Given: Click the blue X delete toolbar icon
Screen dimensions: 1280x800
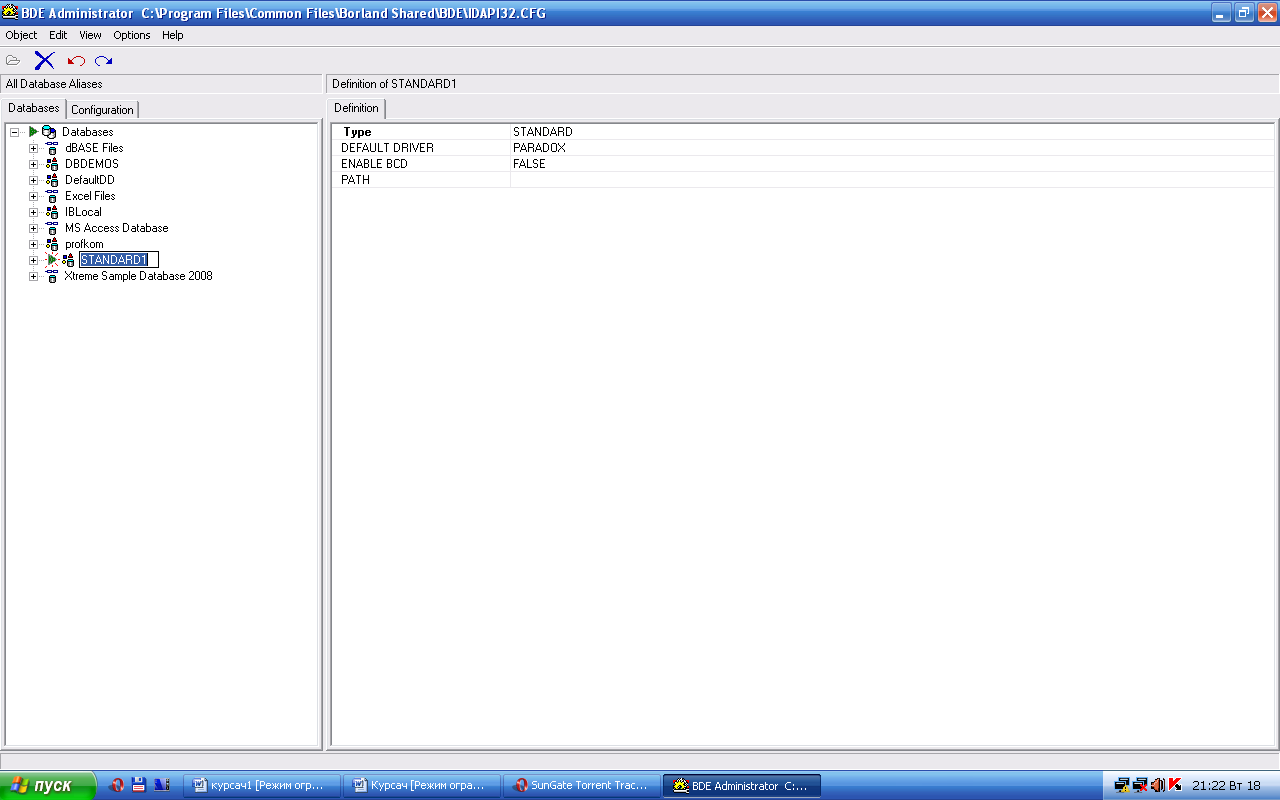Looking at the screenshot, I should (44, 60).
